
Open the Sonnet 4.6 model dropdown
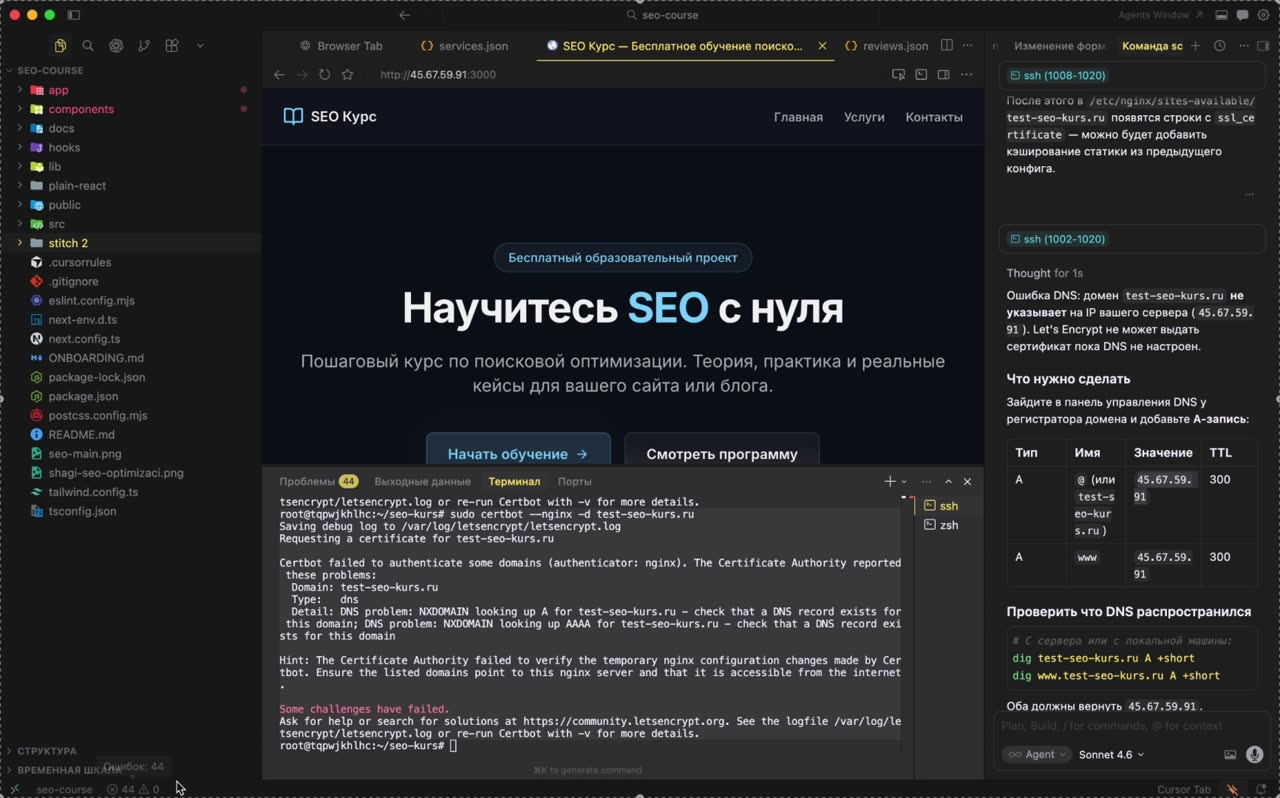point(1111,754)
